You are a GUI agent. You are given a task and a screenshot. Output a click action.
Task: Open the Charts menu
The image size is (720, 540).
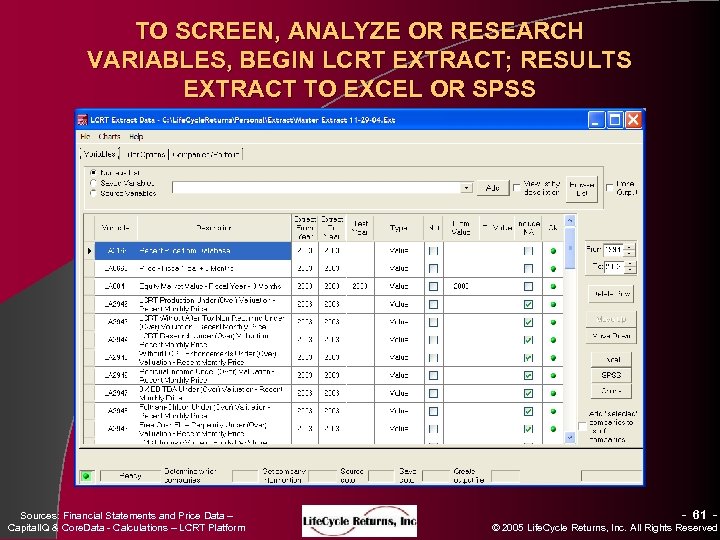click(x=109, y=136)
